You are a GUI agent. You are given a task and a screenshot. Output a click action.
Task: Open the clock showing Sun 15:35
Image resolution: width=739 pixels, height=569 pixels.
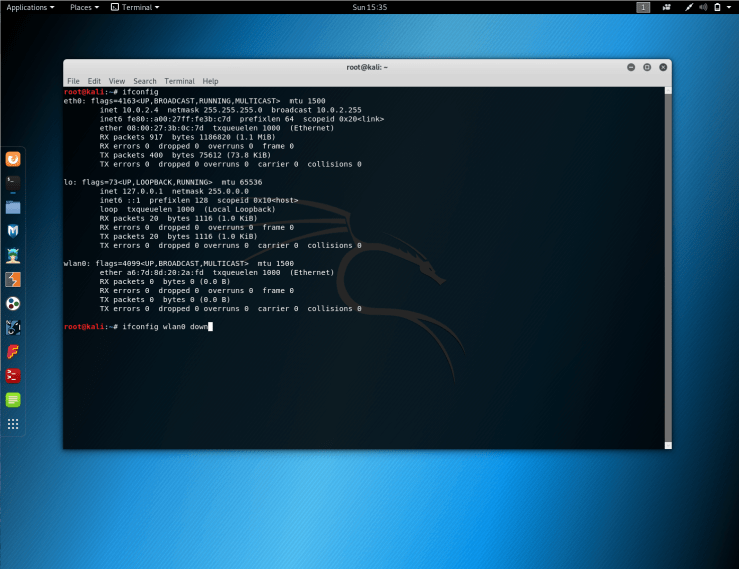coord(370,7)
